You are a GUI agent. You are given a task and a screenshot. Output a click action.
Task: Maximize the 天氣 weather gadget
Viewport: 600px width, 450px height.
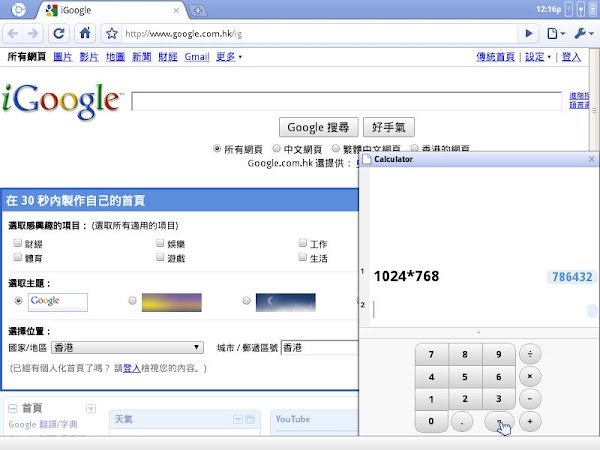click(250, 420)
